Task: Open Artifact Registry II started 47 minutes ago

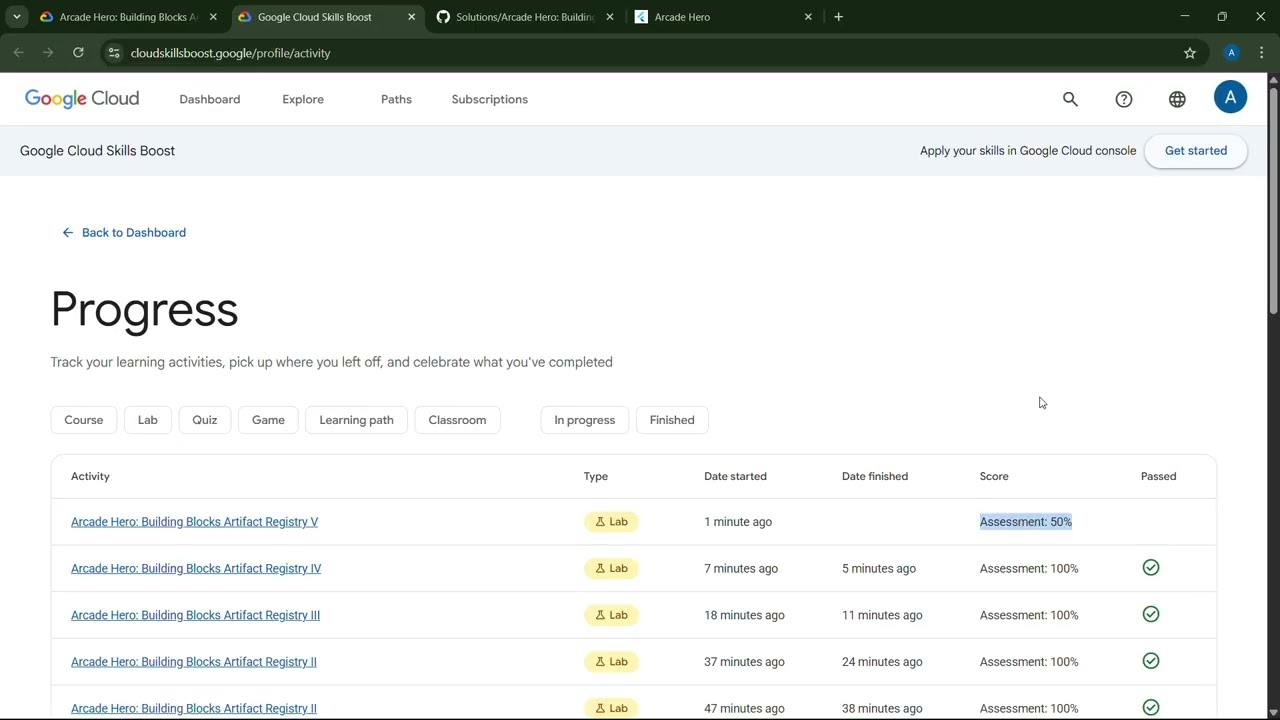Action: point(194,708)
